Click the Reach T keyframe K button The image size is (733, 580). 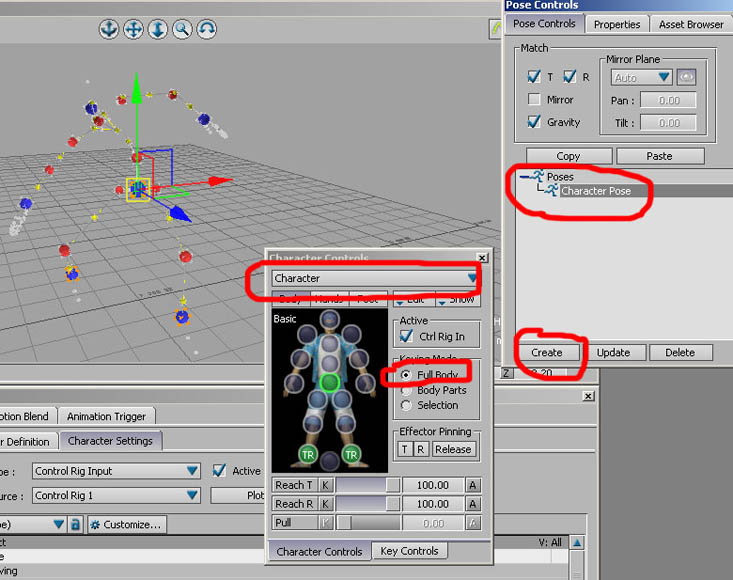pyautogui.click(x=326, y=486)
